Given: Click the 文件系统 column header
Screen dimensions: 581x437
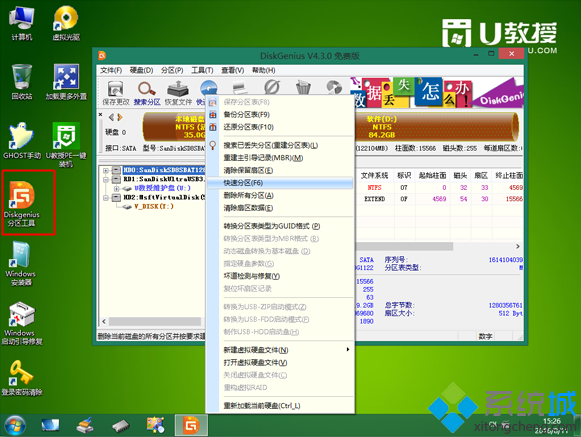Looking at the screenshot, I should 374,175.
